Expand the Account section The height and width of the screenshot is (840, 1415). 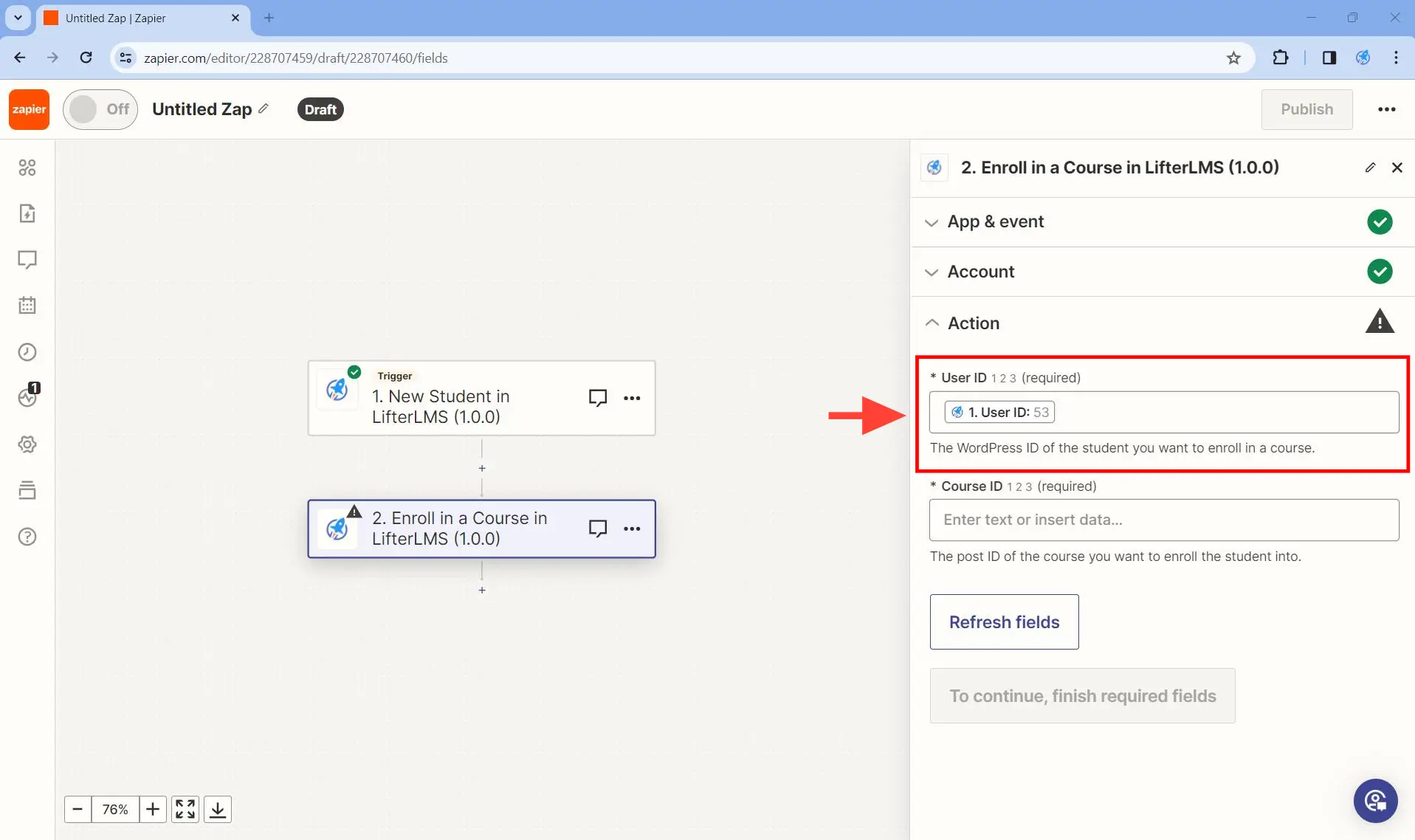pos(932,272)
